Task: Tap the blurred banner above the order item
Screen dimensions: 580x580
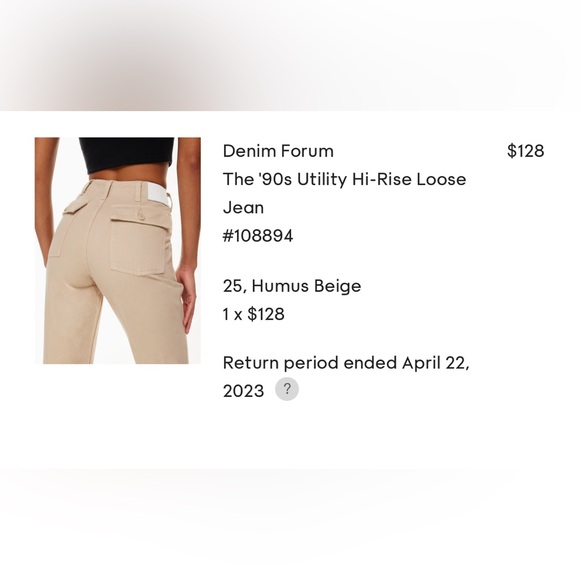Action: click(x=290, y=55)
